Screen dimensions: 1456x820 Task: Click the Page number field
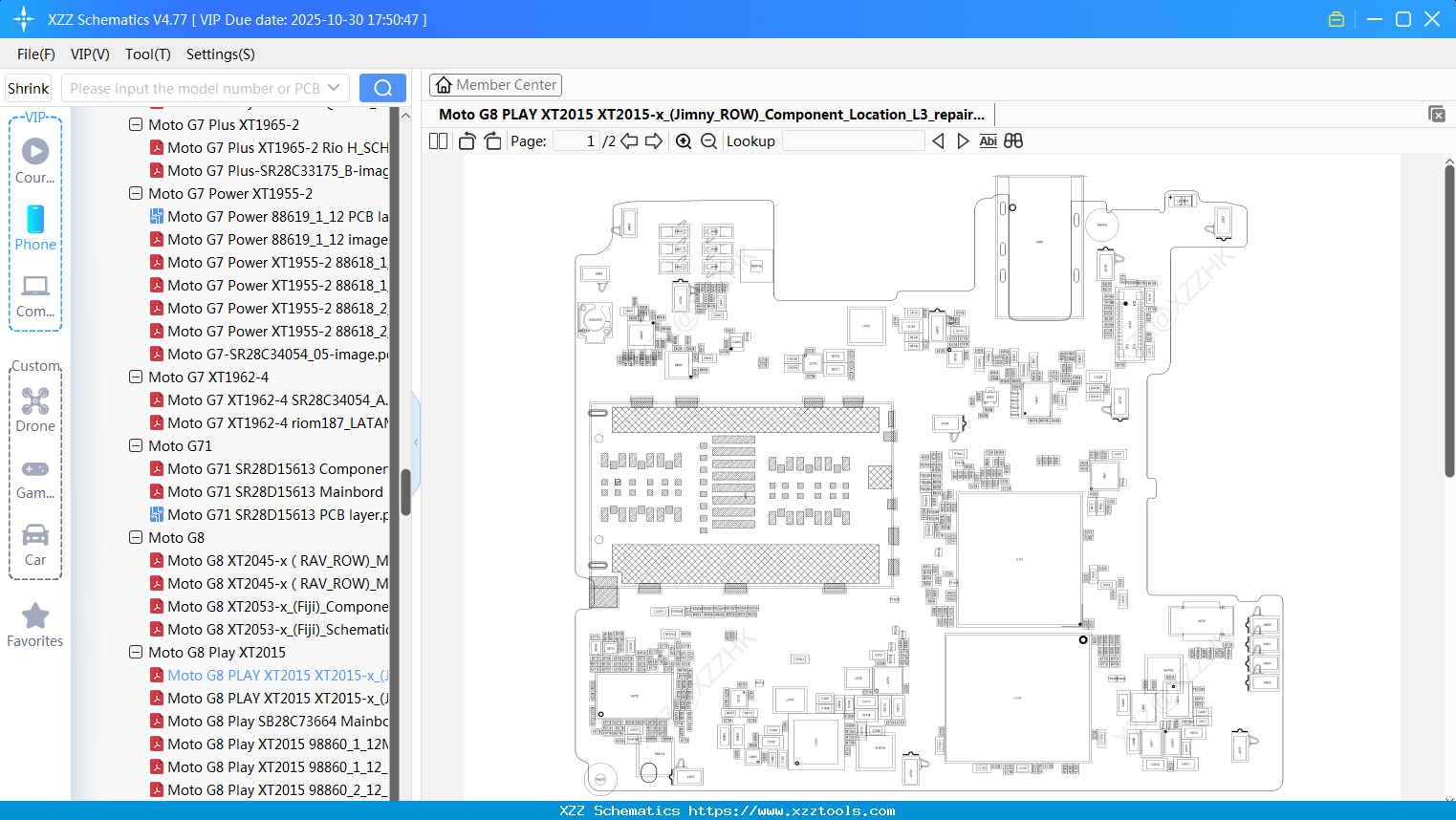pyautogui.click(x=576, y=141)
